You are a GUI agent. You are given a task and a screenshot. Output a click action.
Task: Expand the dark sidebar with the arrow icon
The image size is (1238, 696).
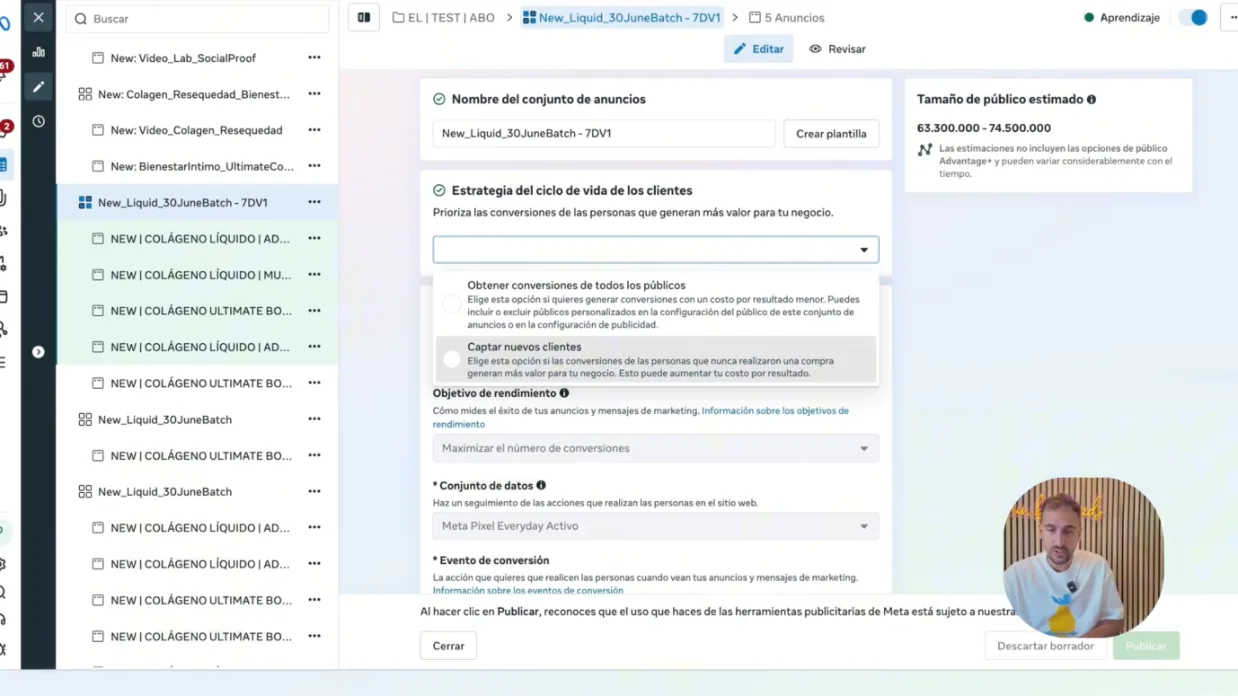(38, 352)
